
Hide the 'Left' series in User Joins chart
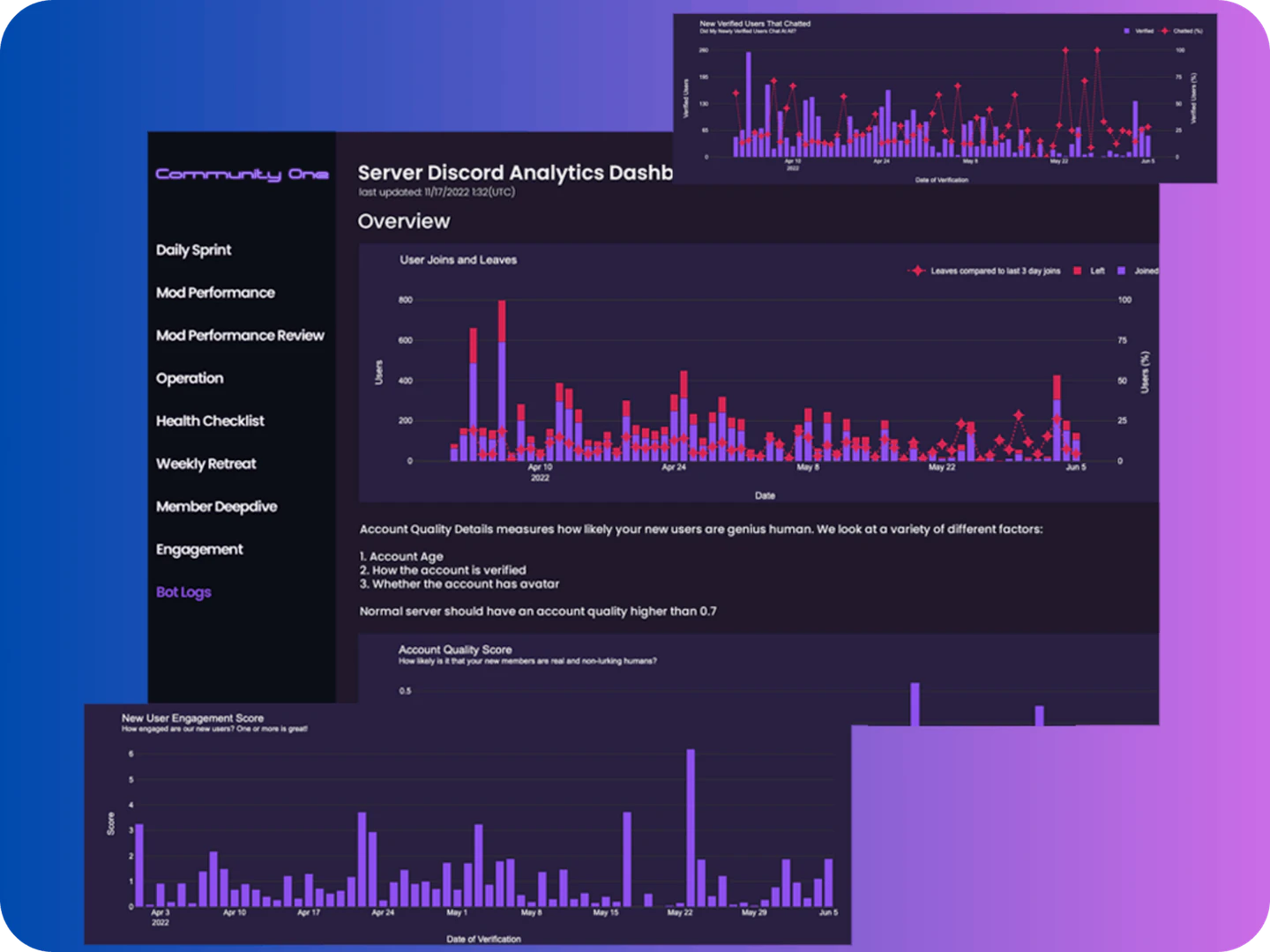[x=1076, y=271]
